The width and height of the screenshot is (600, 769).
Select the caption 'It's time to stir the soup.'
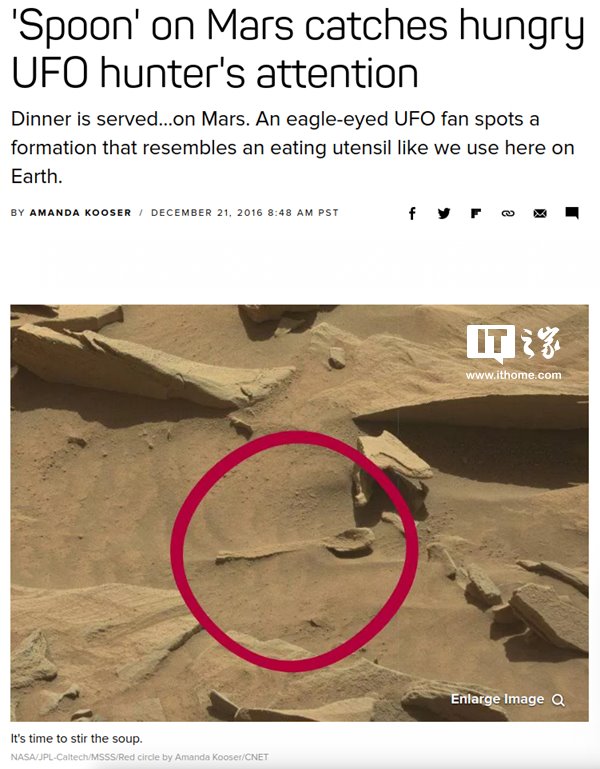(x=77, y=739)
